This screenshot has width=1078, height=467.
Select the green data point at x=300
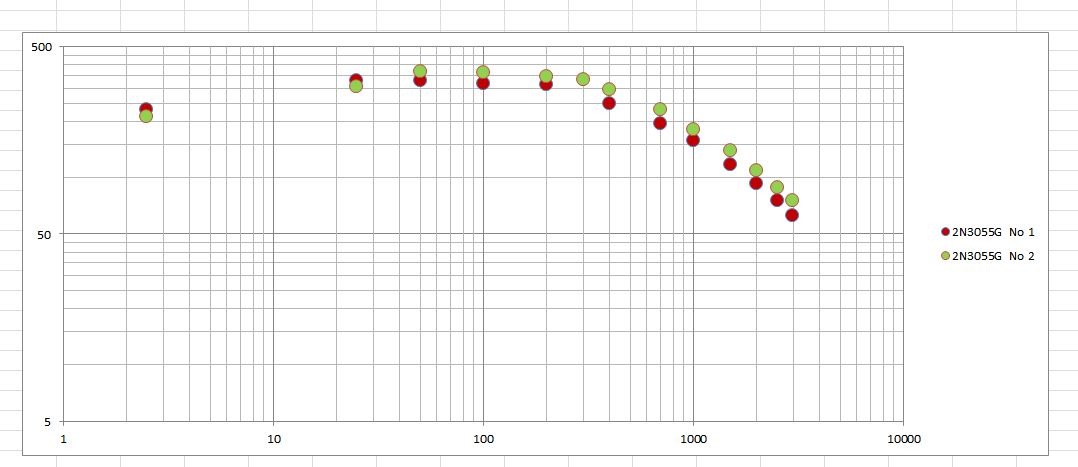[583, 79]
